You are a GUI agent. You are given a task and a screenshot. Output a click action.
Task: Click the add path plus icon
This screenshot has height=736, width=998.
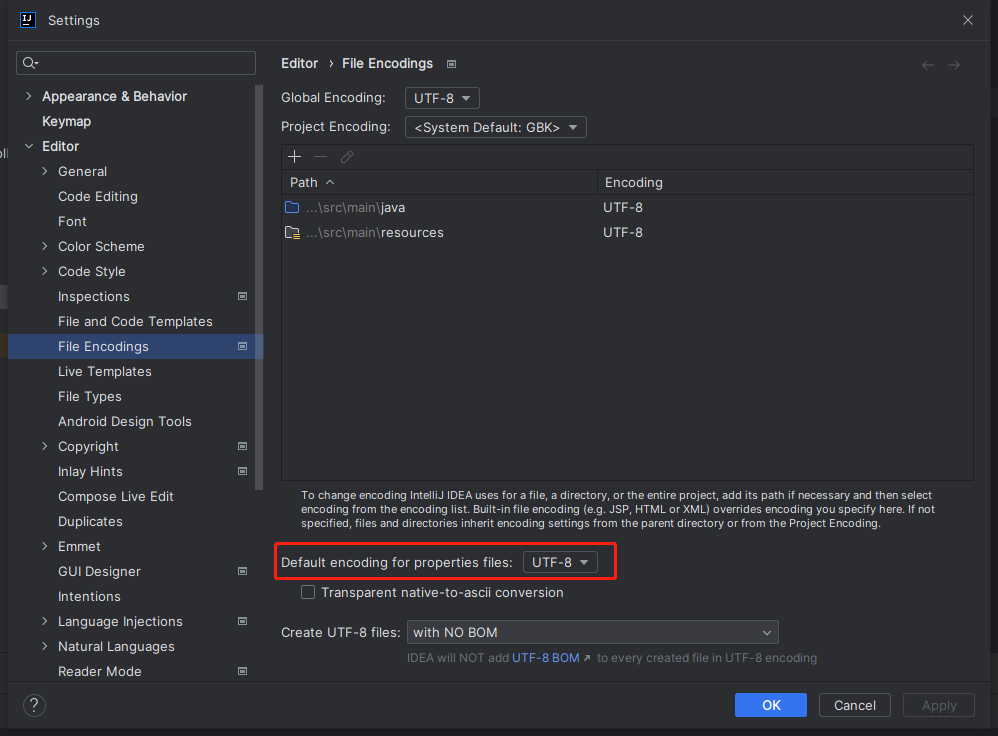pos(295,157)
